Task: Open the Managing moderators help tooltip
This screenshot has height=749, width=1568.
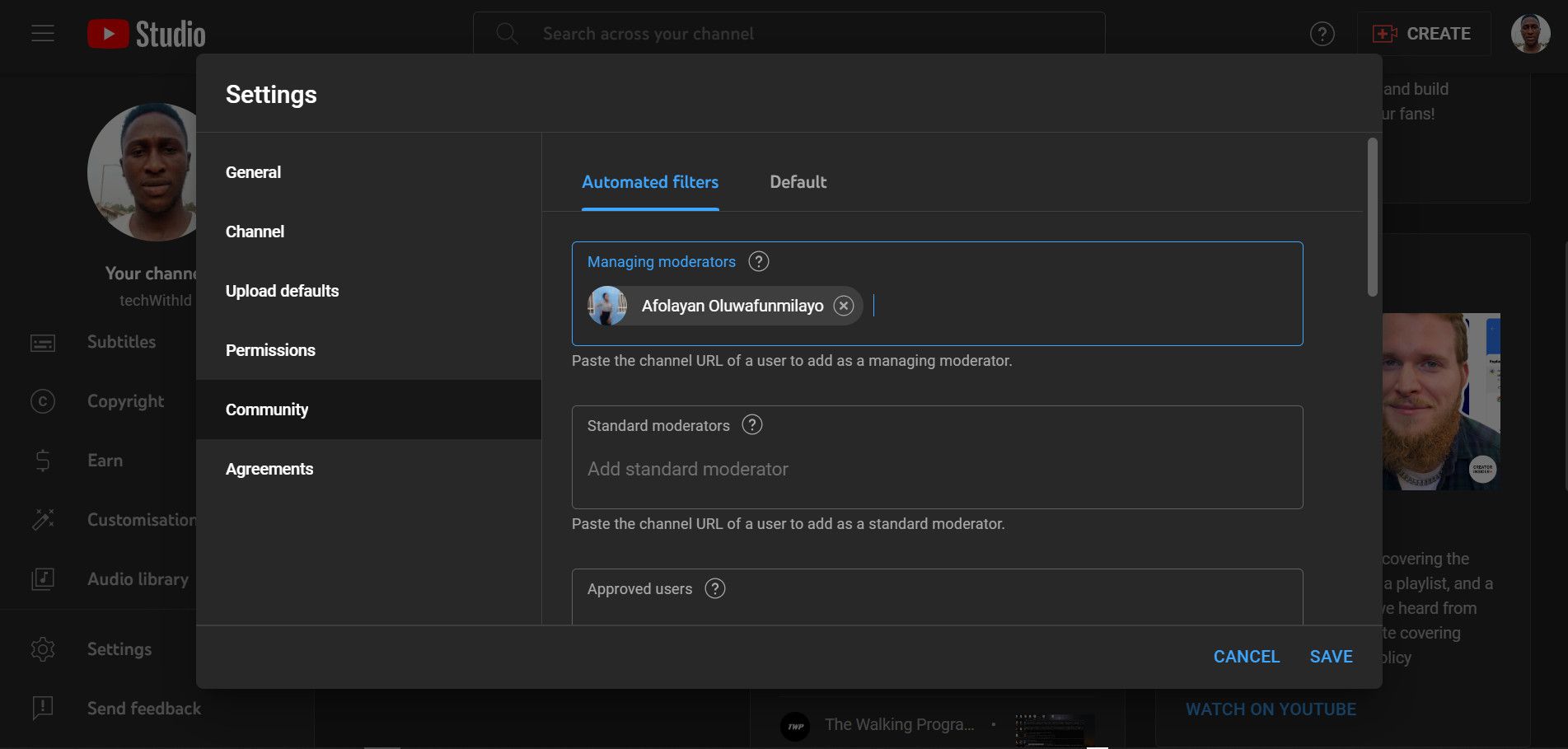Action: [x=759, y=260]
